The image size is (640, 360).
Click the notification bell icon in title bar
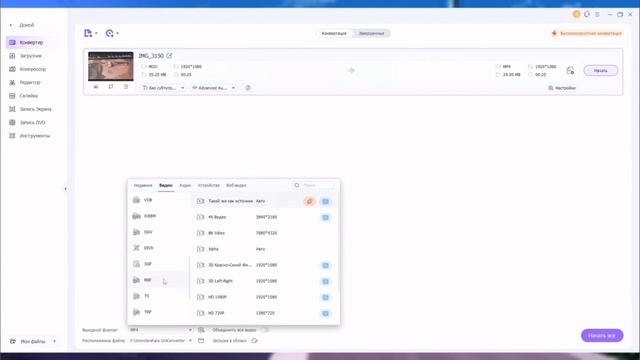pyautogui.click(x=587, y=14)
